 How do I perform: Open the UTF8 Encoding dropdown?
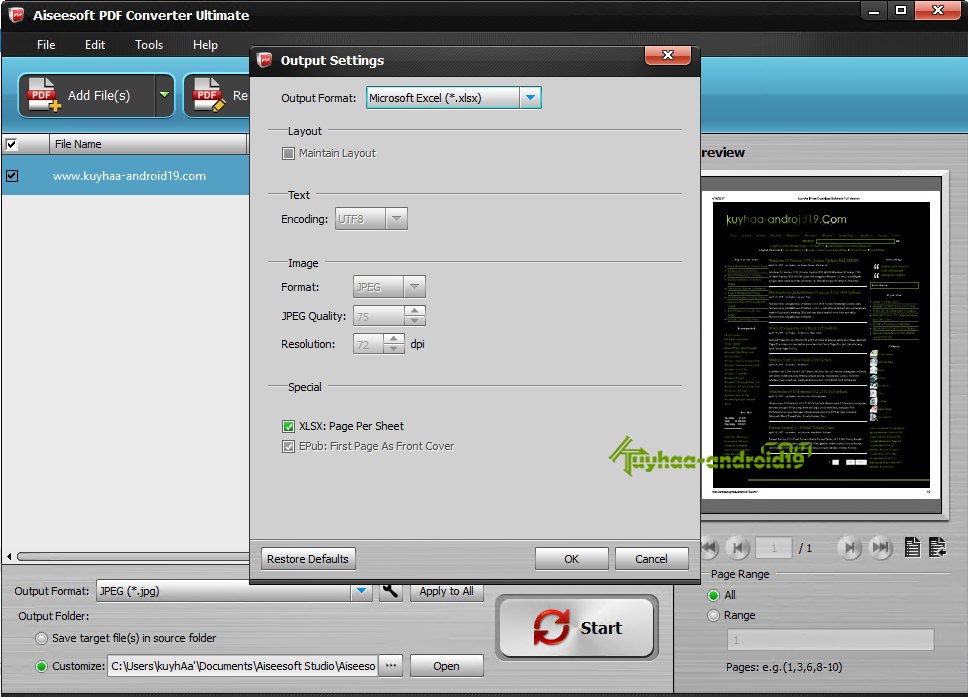click(396, 219)
